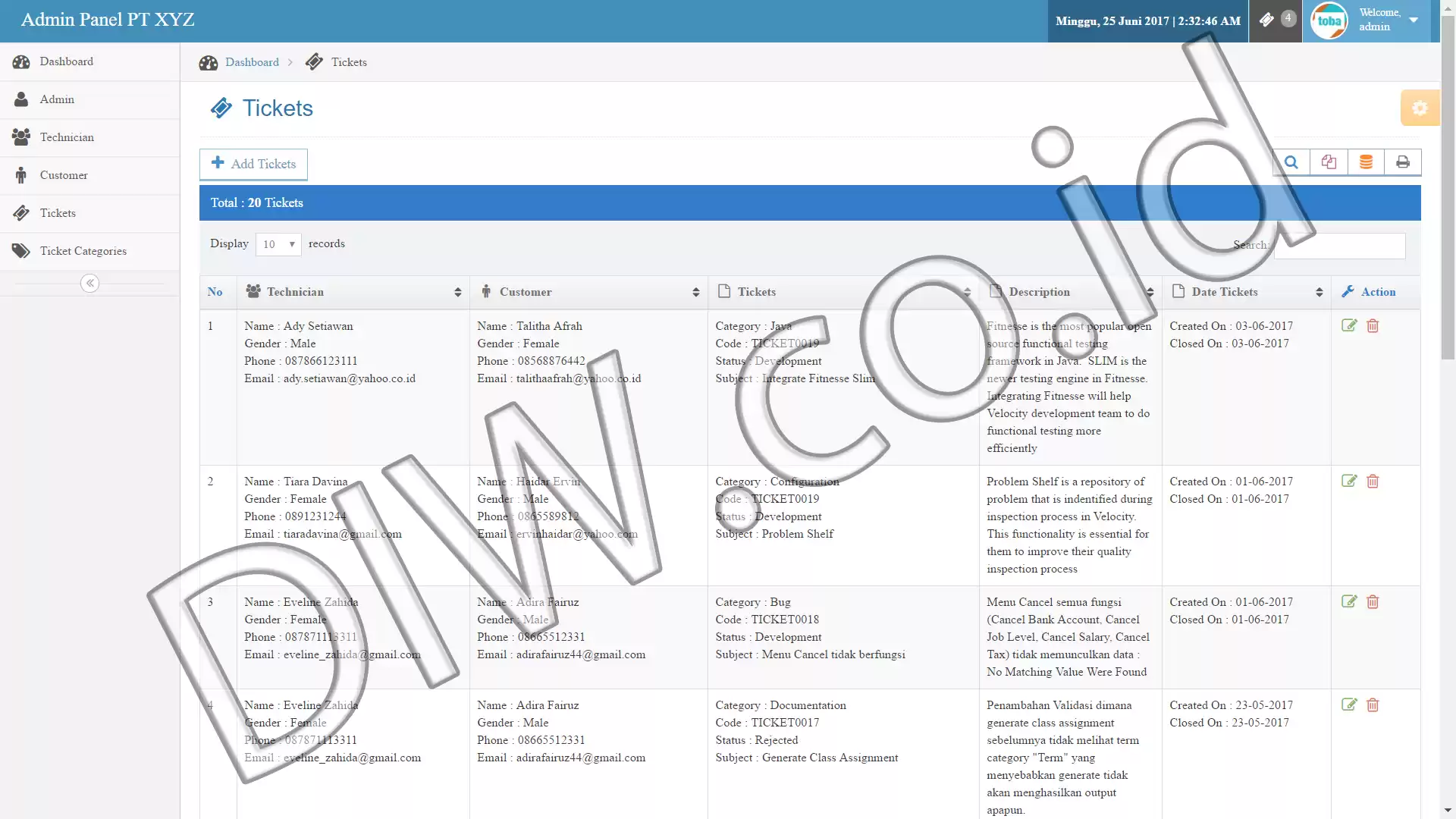Image resolution: width=1456 pixels, height=819 pixels.
Task: Sort table by Description column
Action: coord(1071,292)
